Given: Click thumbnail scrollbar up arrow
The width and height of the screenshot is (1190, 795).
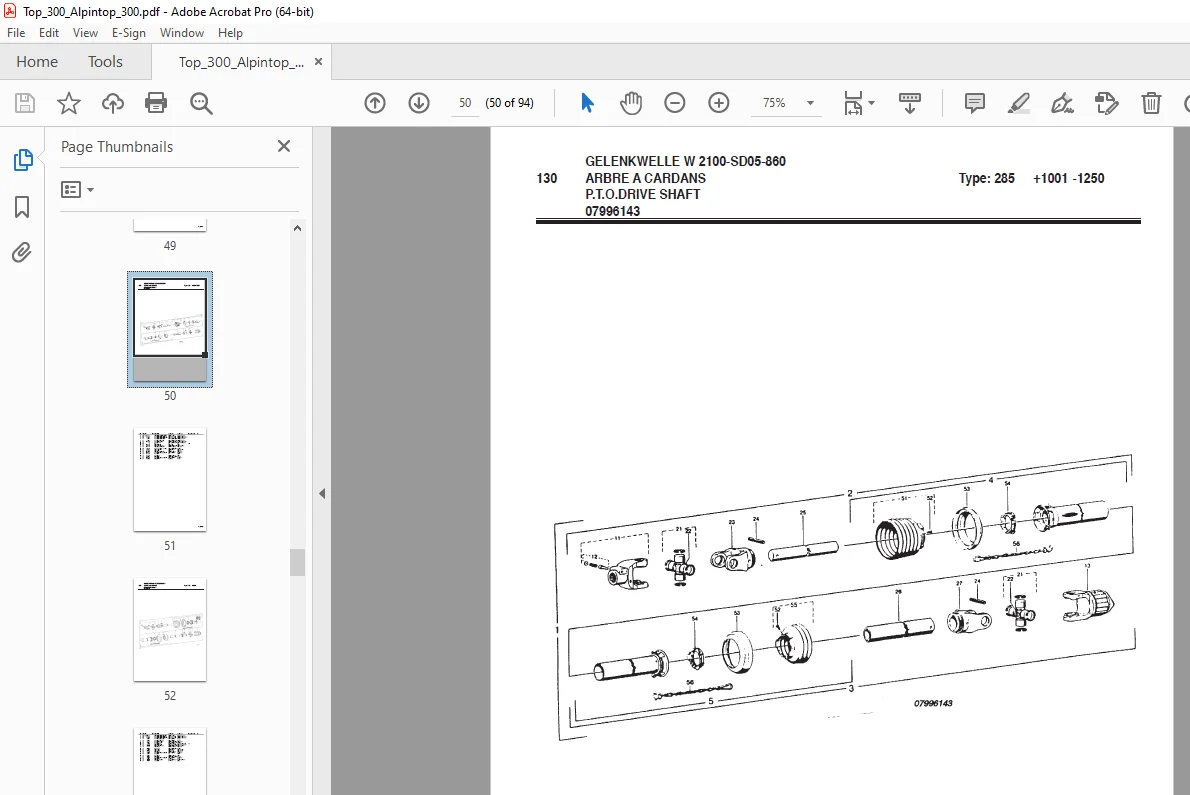Looking at the screenshot, I should pos(298,228).
